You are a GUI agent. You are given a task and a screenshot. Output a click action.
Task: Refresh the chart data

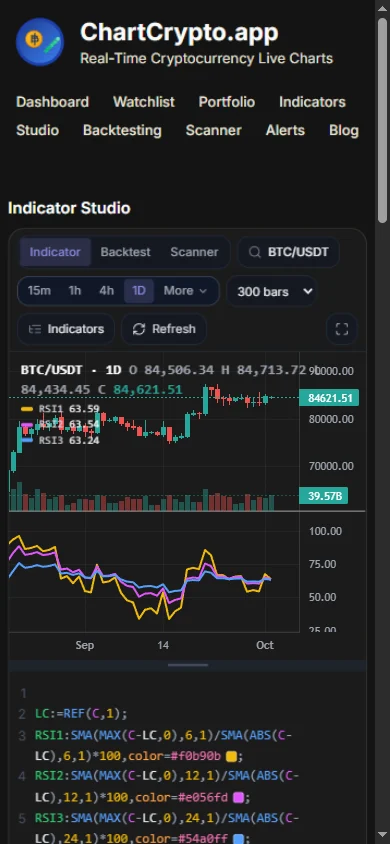164,329
